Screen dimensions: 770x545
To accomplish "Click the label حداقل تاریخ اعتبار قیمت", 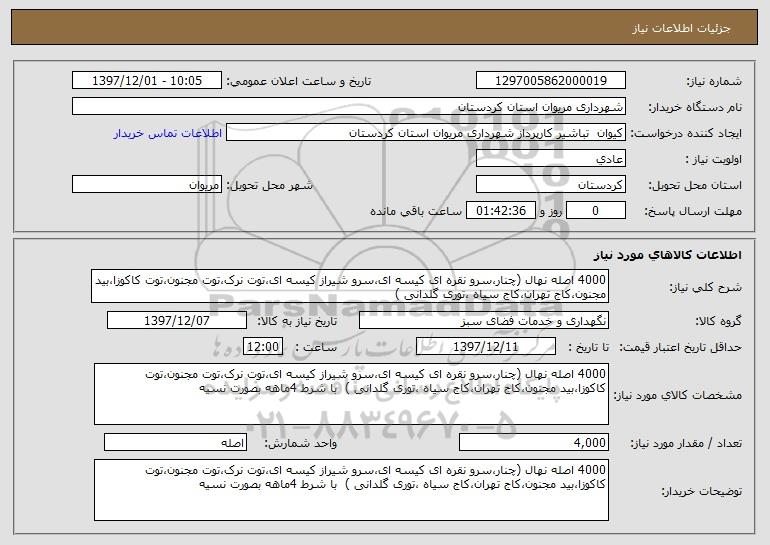I will coord(681,347).
